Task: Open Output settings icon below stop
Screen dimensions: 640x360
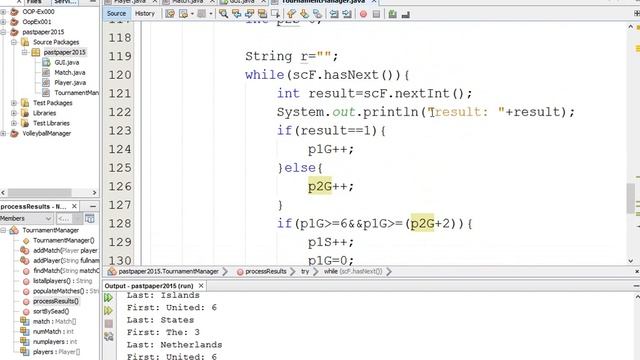Action: [109, 336]
